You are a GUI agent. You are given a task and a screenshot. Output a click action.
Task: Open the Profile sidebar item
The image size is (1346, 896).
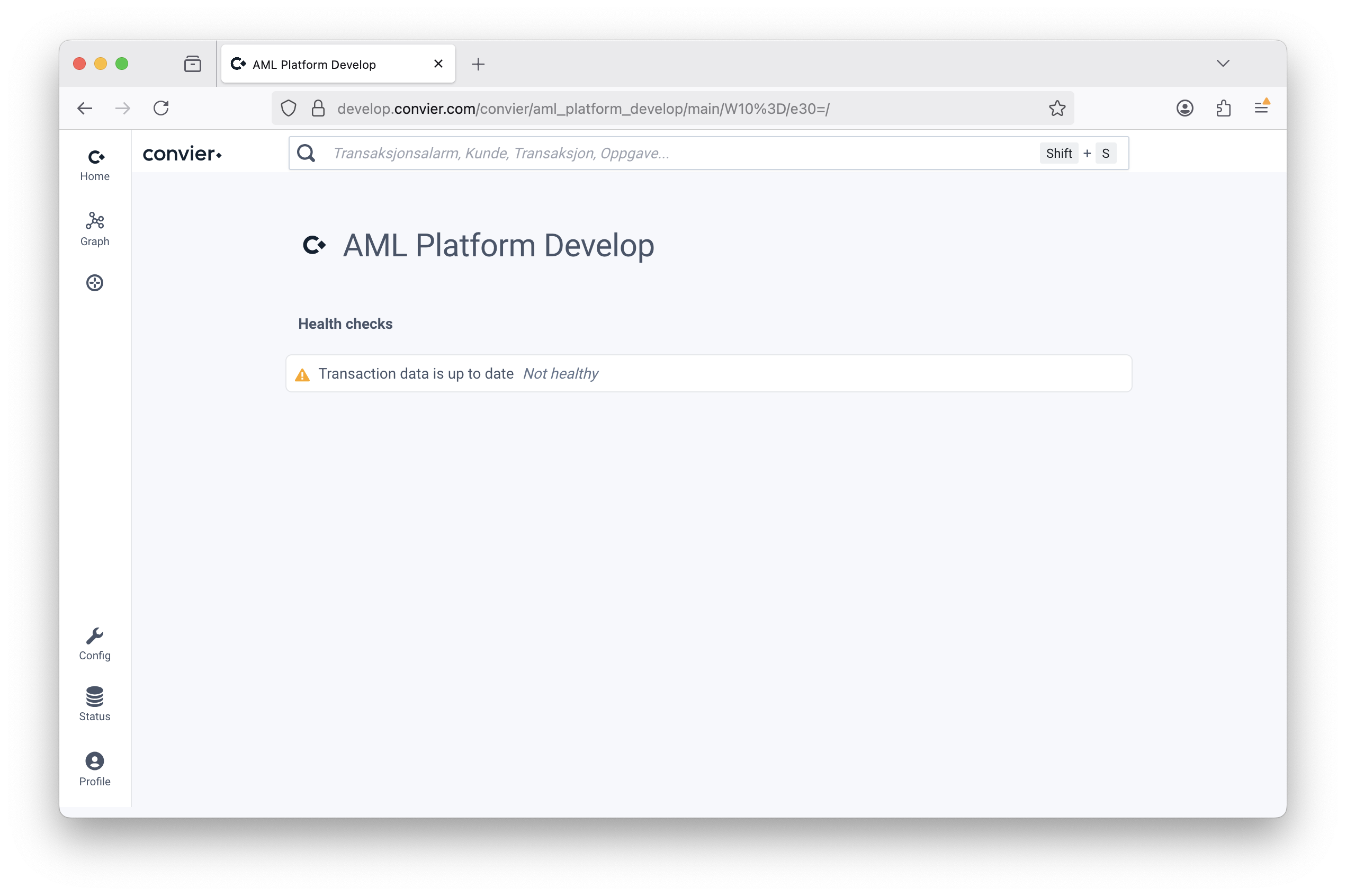point(95,769)
